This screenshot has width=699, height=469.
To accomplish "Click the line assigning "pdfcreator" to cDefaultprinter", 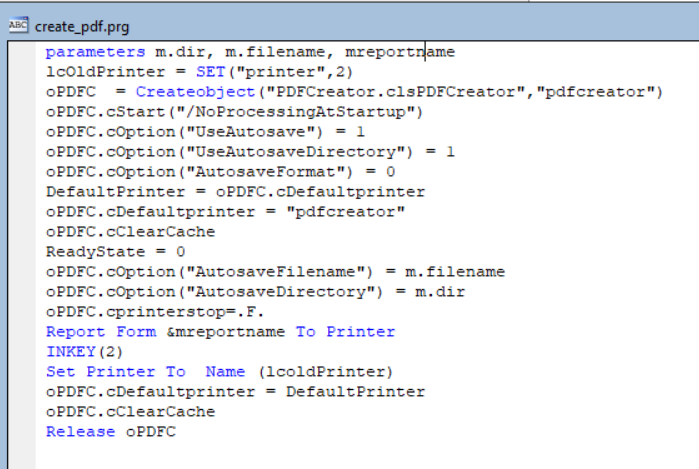I will pyautogui.click(x=226, y=212).
